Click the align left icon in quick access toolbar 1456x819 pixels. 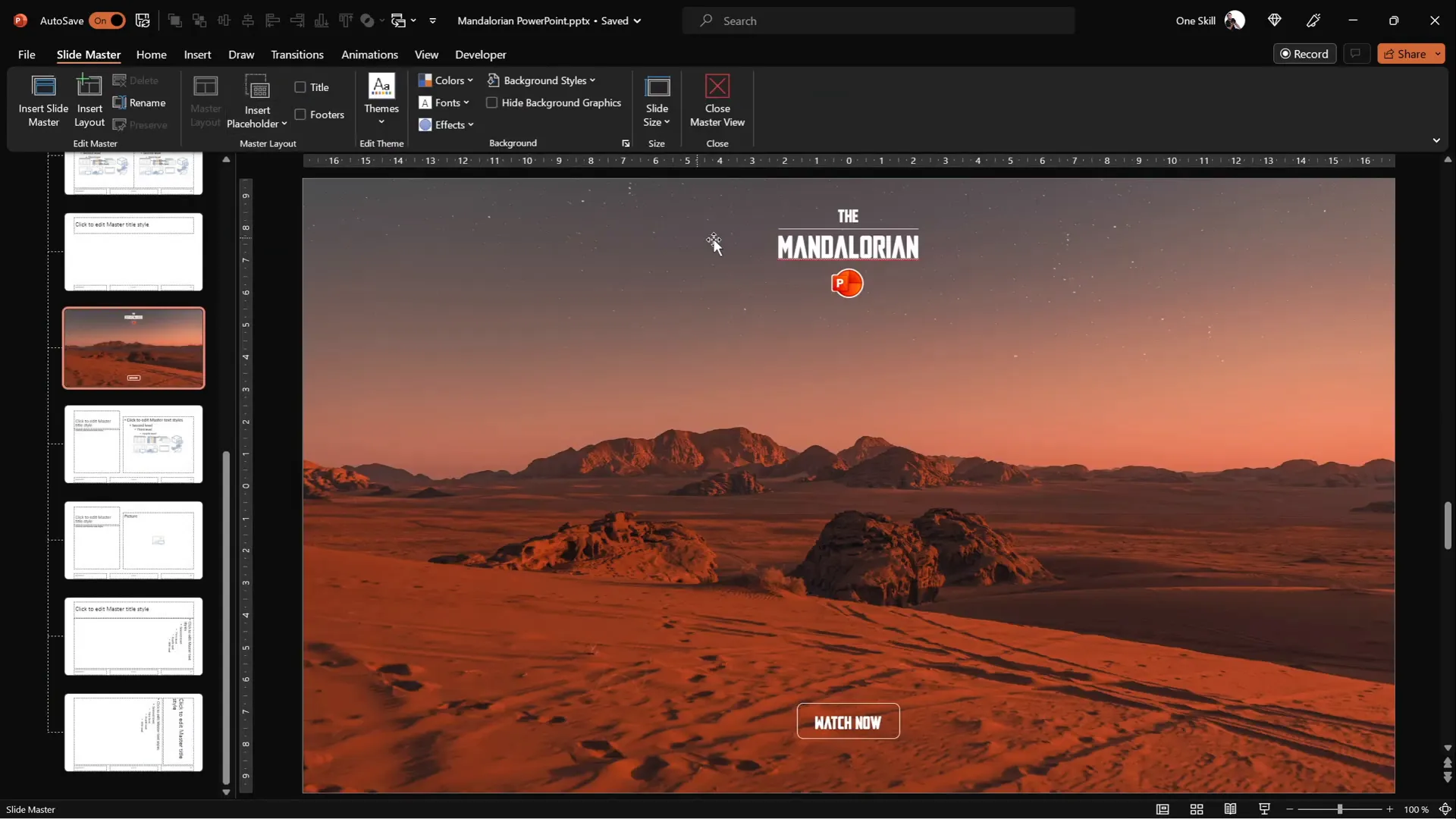coord(273,20)
